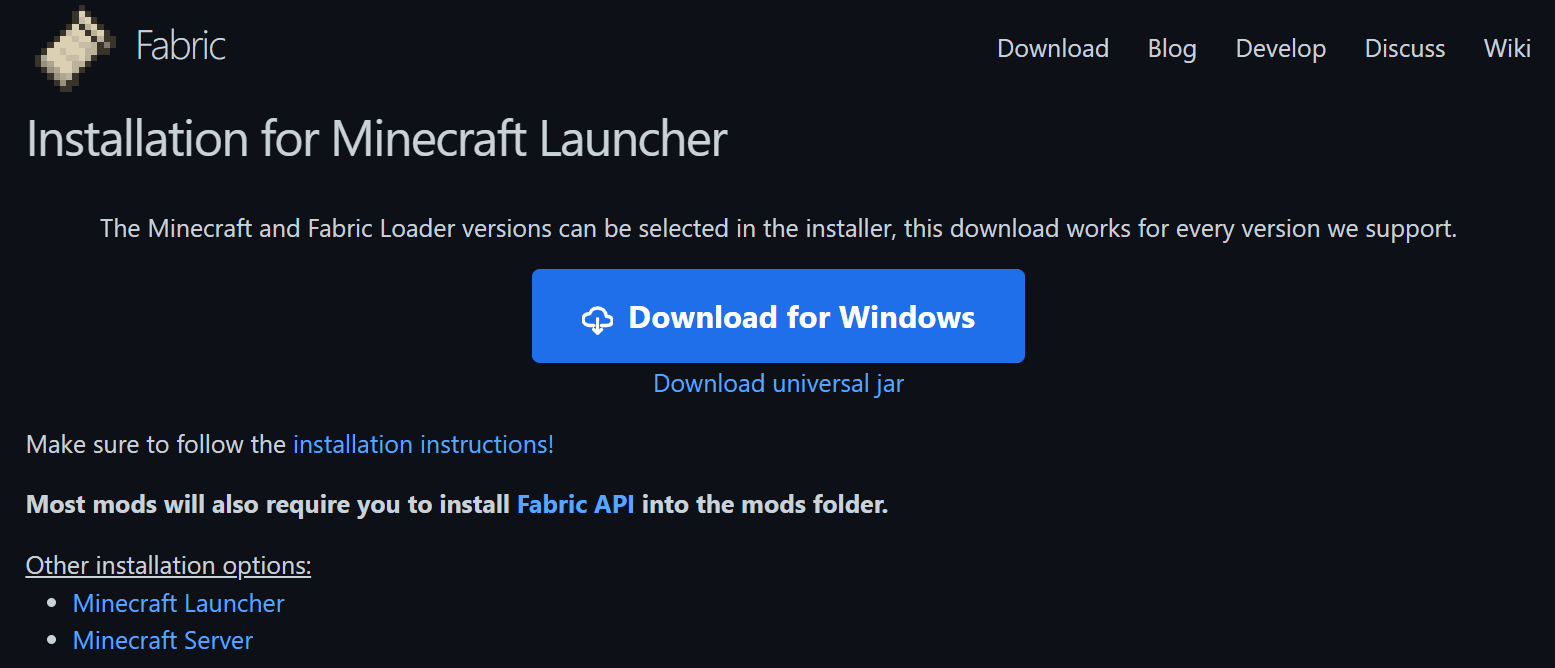Open the Develop navigation item
The height and width of the screenshot is (668, 1555).
pos(1281,48)
